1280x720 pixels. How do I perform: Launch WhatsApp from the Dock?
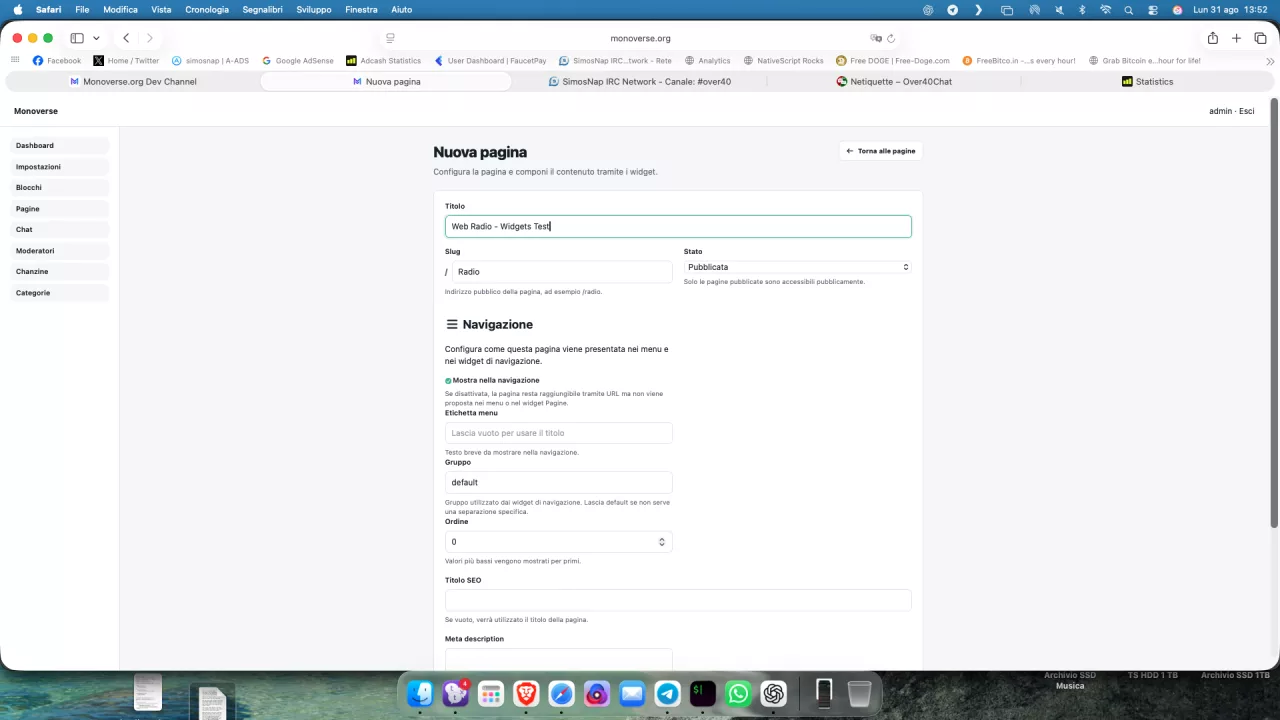click(x=738, y=693)
